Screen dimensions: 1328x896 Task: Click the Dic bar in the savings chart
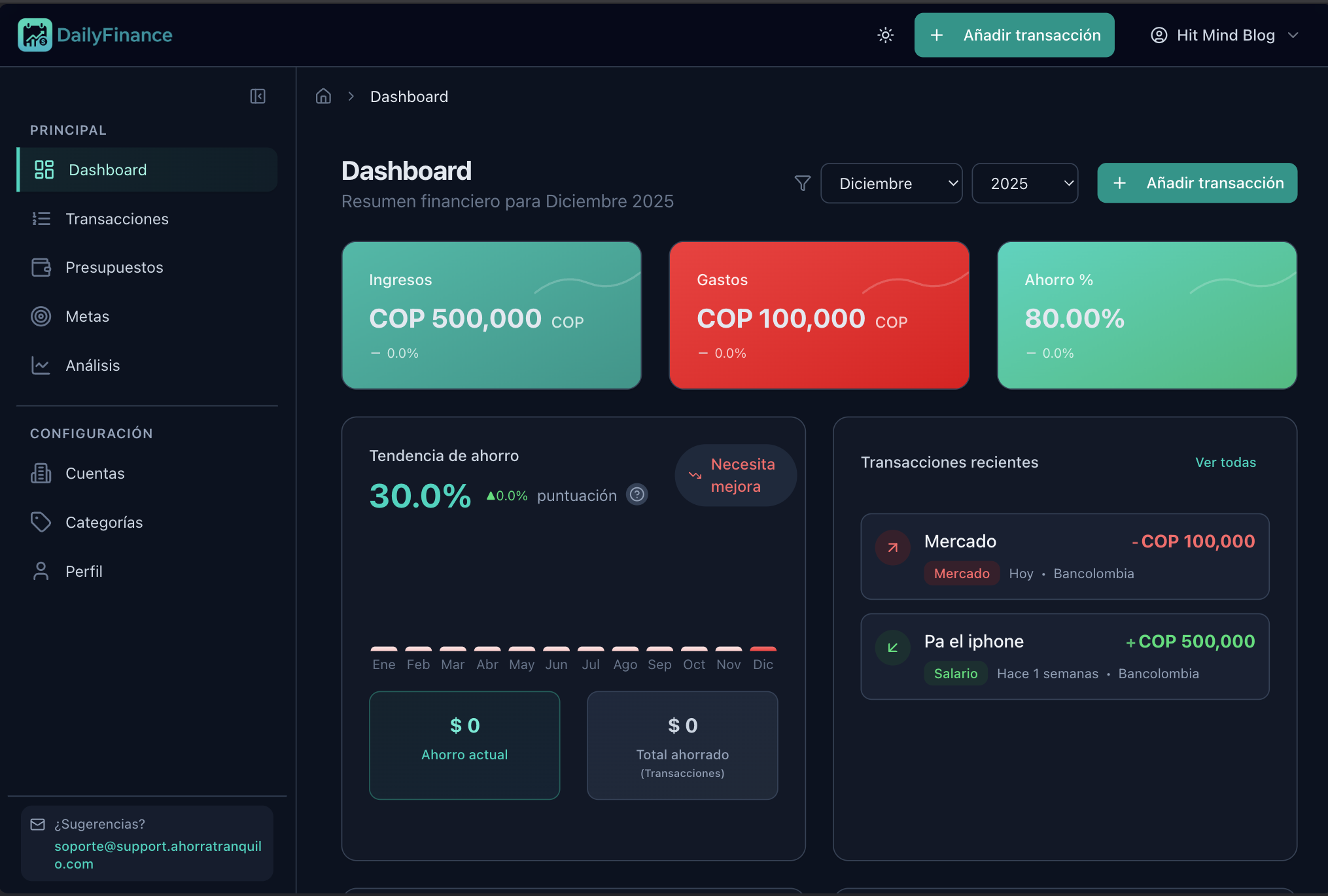pos(763,647)
